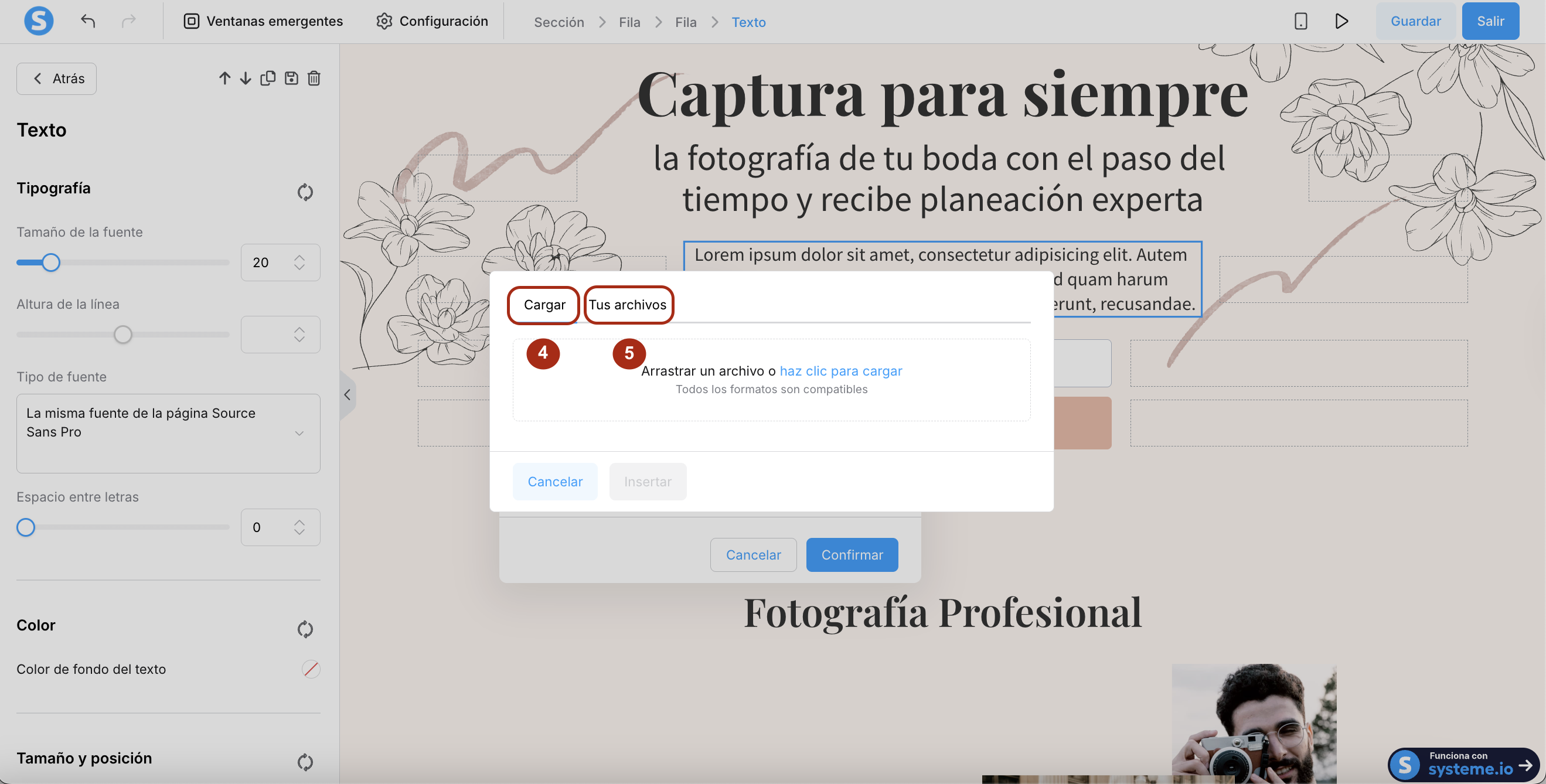Click the undo arrow icon
The width and height of the screenshot is (1546, 784).
click(88, 22)
